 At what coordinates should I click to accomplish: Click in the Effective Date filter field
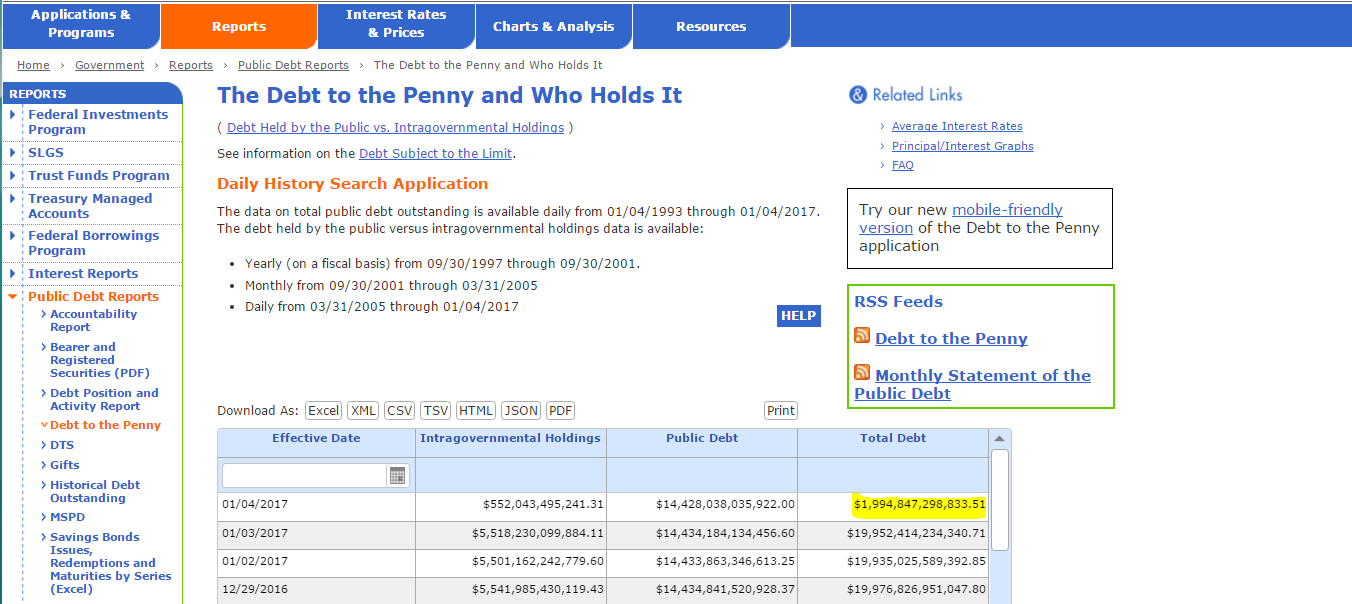point(303,476)
